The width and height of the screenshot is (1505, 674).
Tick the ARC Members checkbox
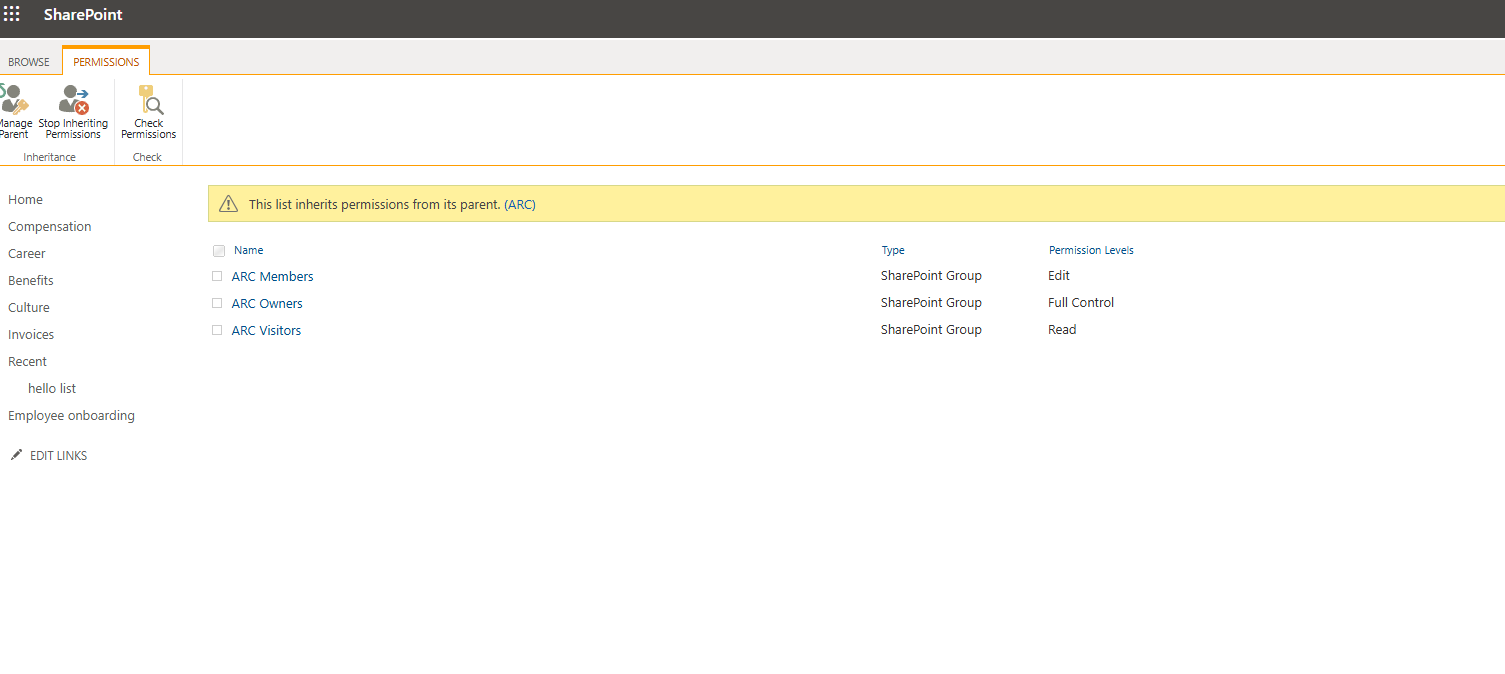[217, 276]
